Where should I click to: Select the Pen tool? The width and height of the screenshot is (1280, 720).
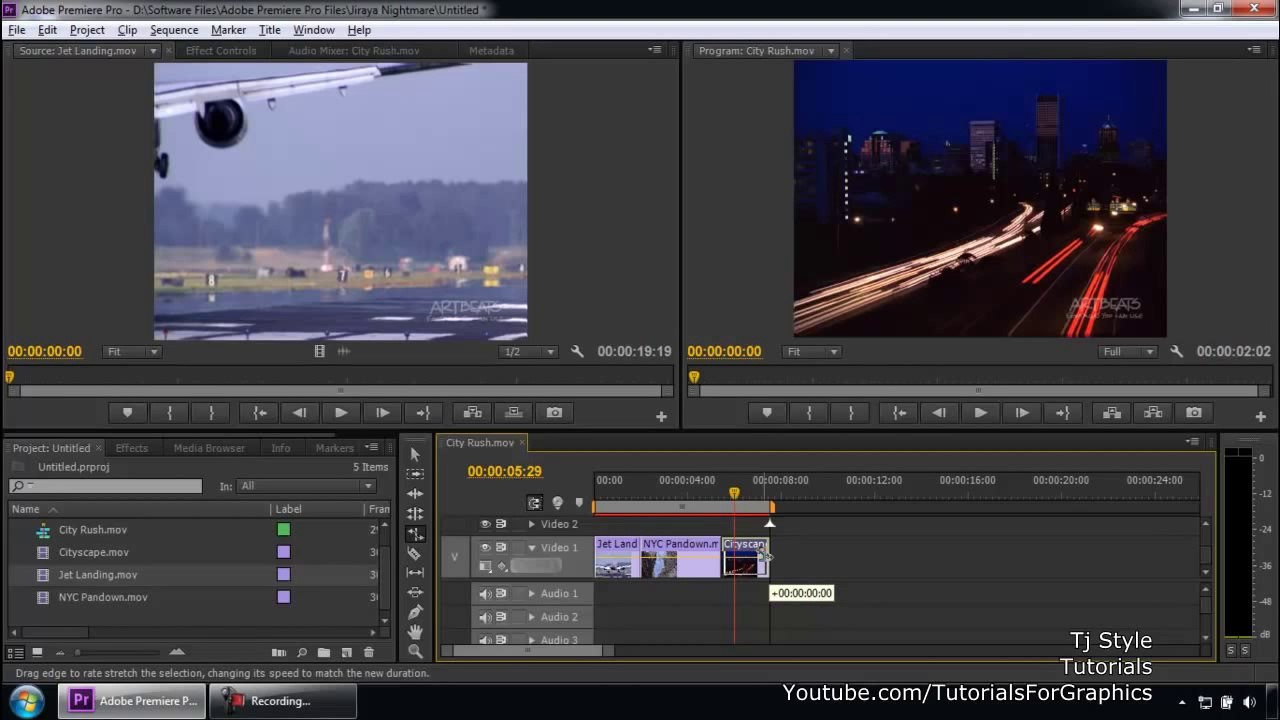[416, 612]
